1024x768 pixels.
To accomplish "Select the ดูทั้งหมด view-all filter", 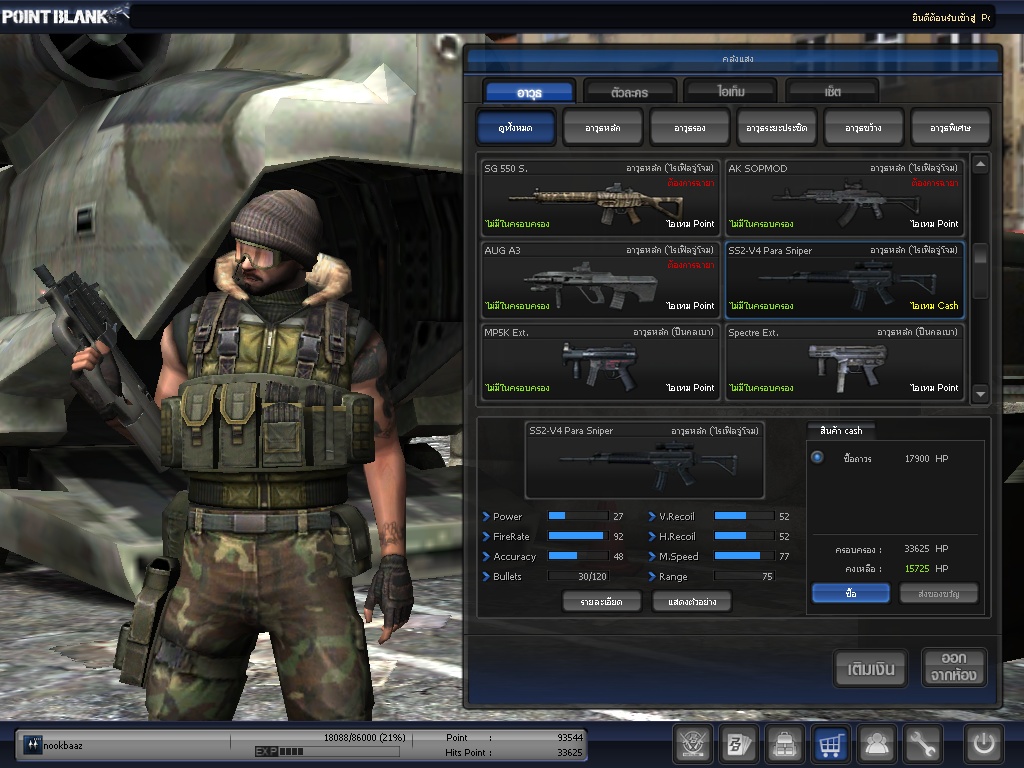I will (x=516, y=127).
